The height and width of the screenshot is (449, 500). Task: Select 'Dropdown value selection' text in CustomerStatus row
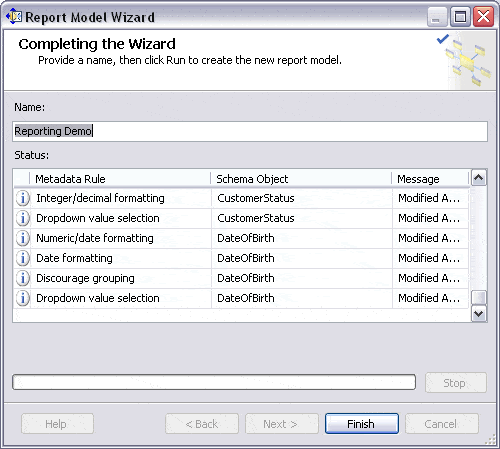[x=98, y=218]
